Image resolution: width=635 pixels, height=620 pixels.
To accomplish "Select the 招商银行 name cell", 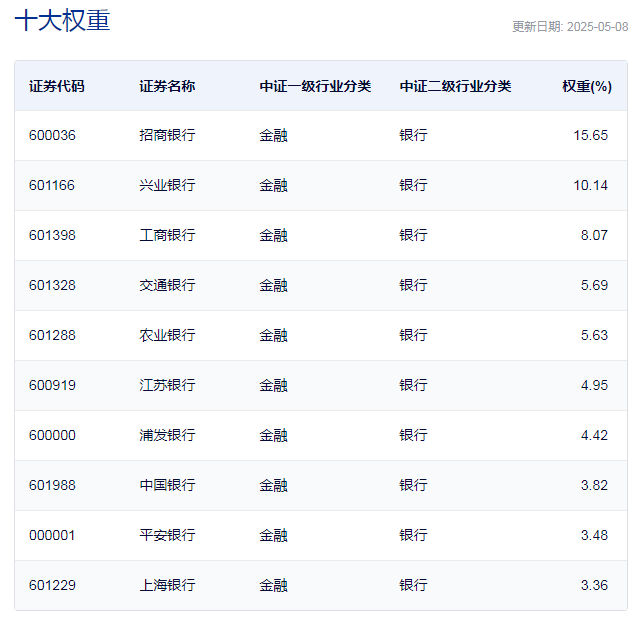I will click(x=167, y=135).
